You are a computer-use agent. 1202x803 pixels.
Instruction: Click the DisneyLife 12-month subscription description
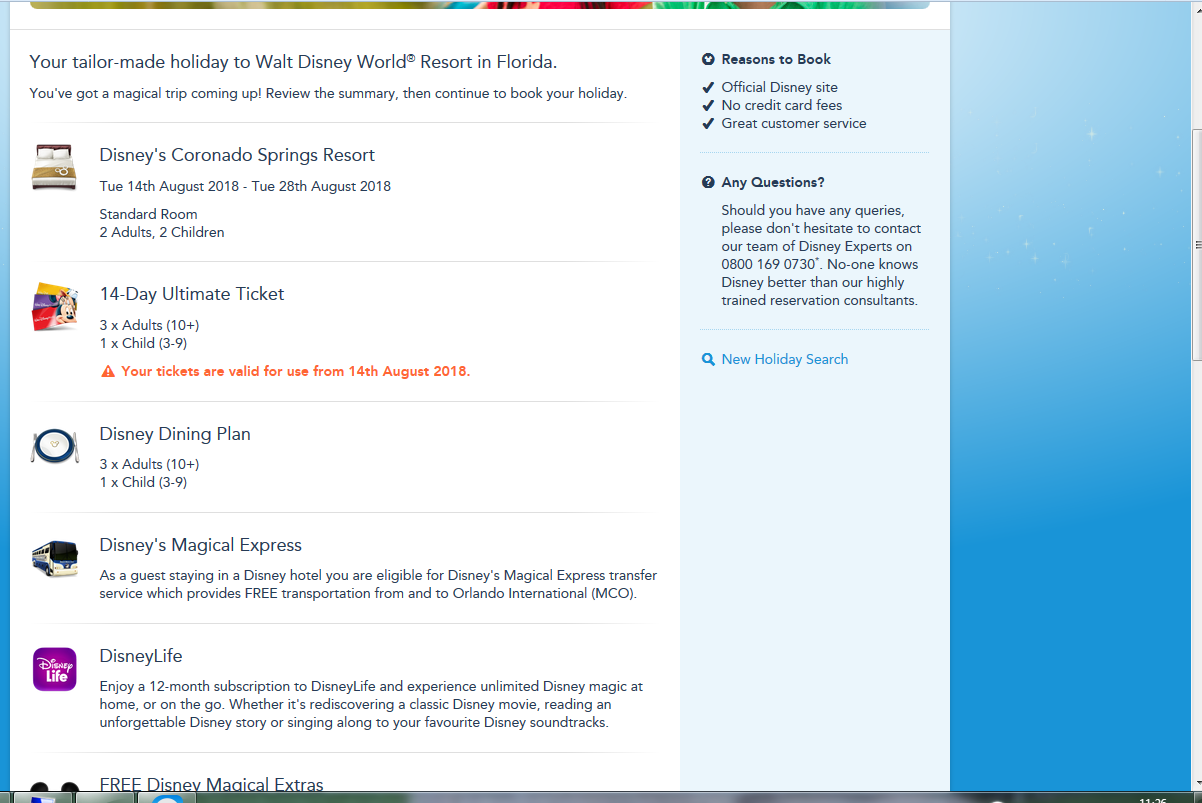[x=371, y=704]
